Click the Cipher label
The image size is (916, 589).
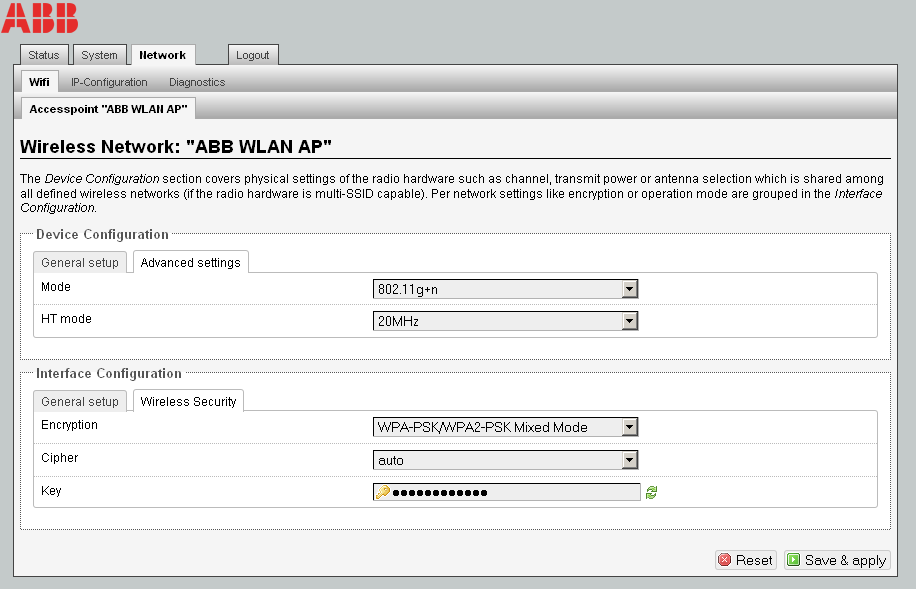click(x=60, y=458)
